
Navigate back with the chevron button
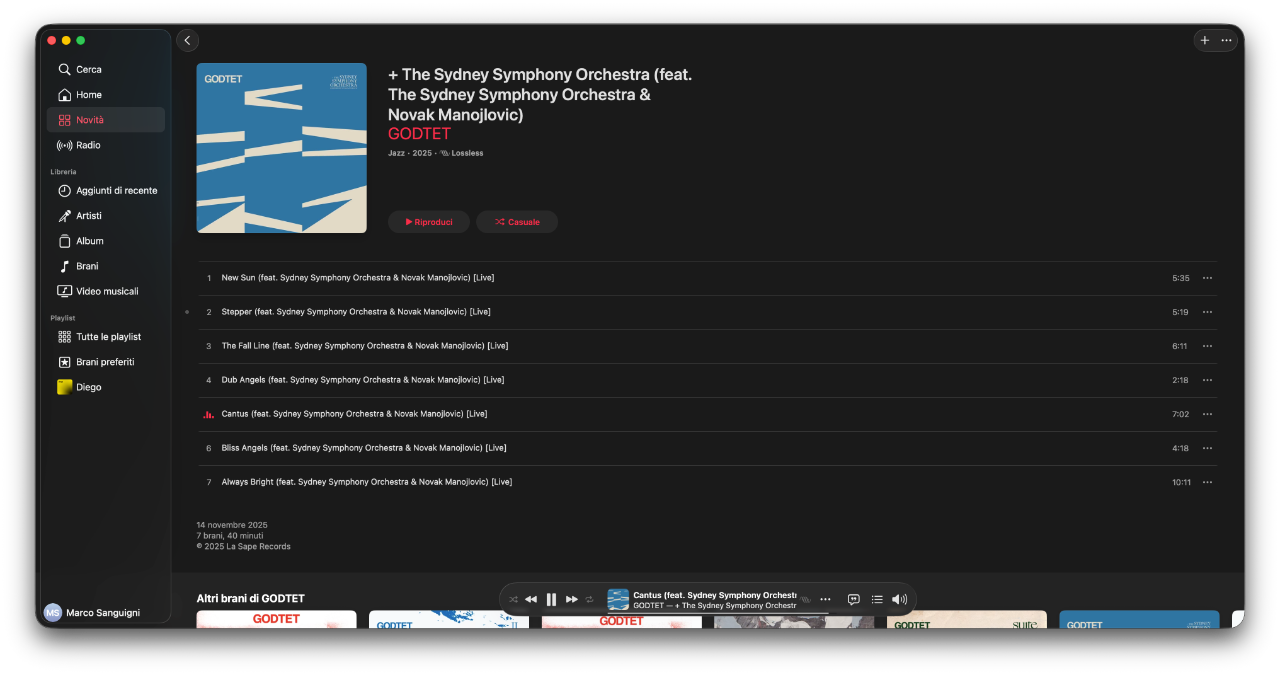(x=187, y=40)
